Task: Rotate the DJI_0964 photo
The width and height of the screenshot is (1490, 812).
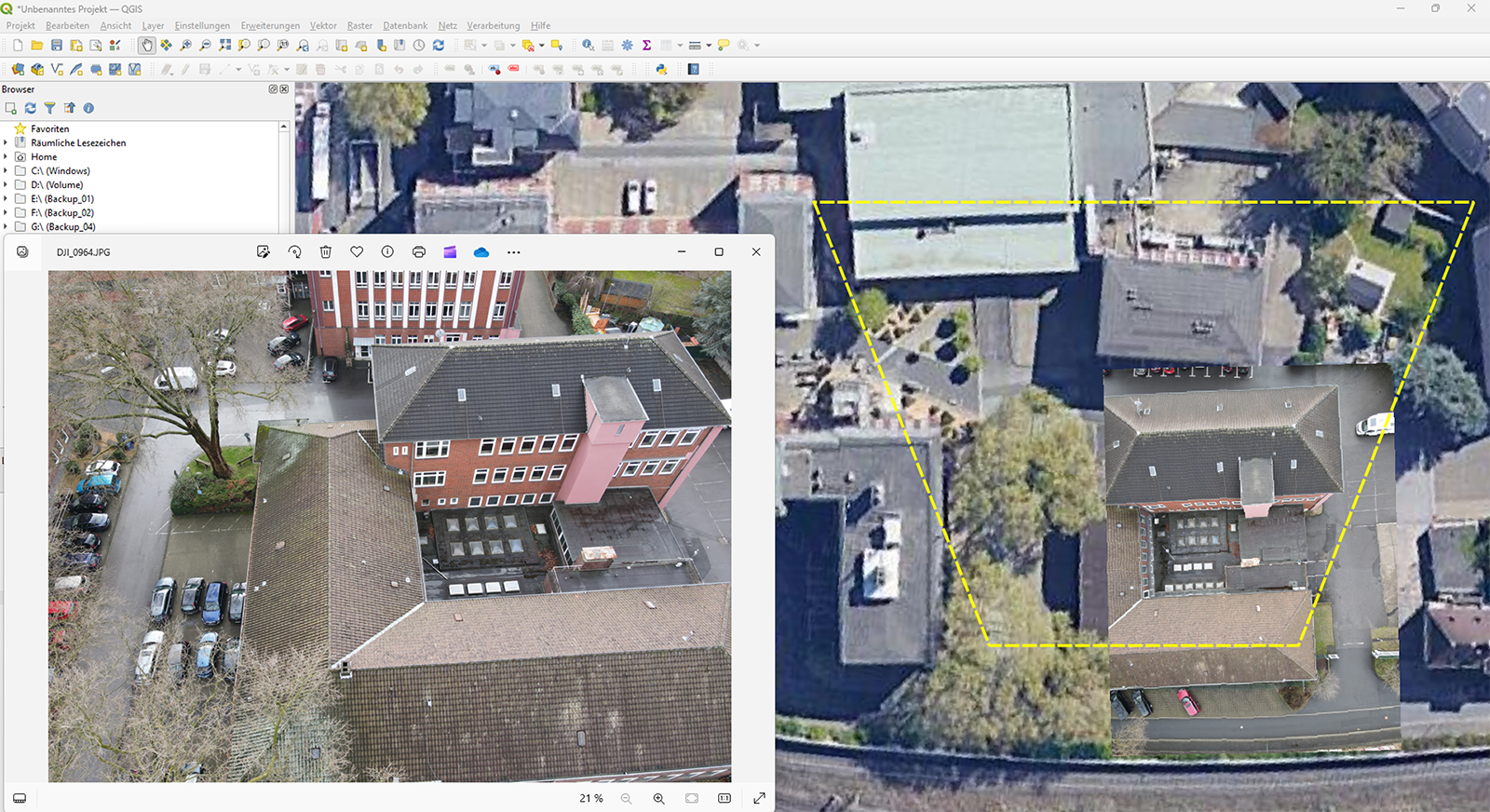Action: tap(294, 251)
